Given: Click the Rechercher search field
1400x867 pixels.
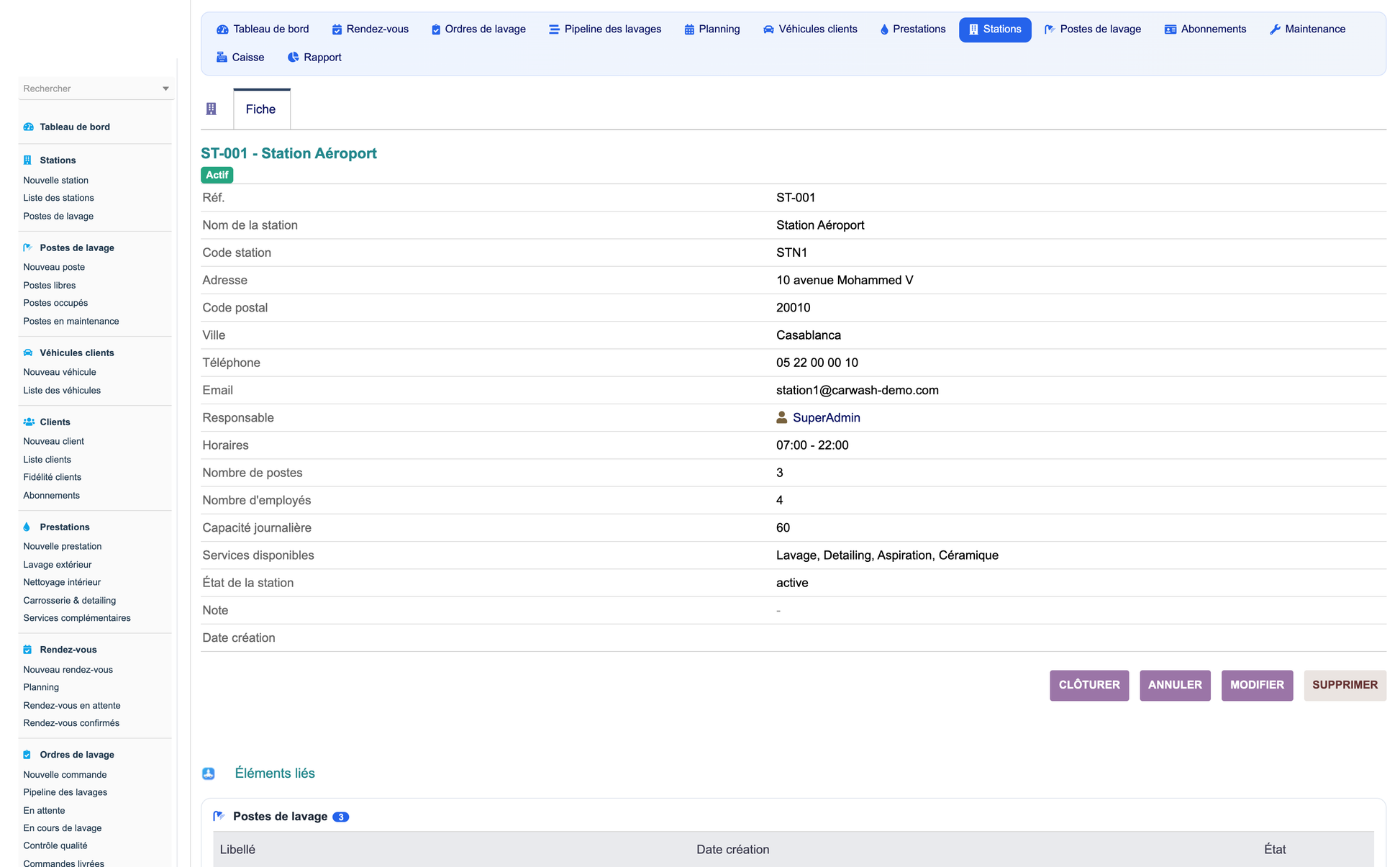Looking at the screenshot, I should [x=96, y=88].
